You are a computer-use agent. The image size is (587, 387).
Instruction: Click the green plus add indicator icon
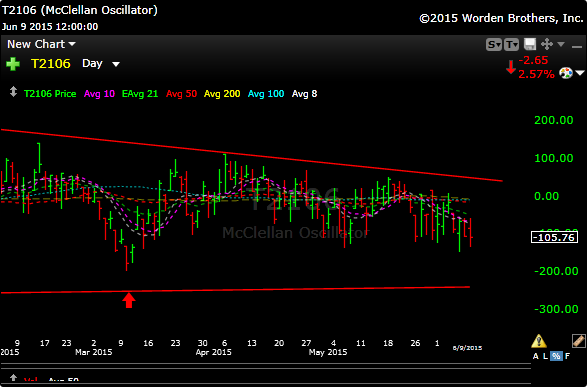[13, 64]
